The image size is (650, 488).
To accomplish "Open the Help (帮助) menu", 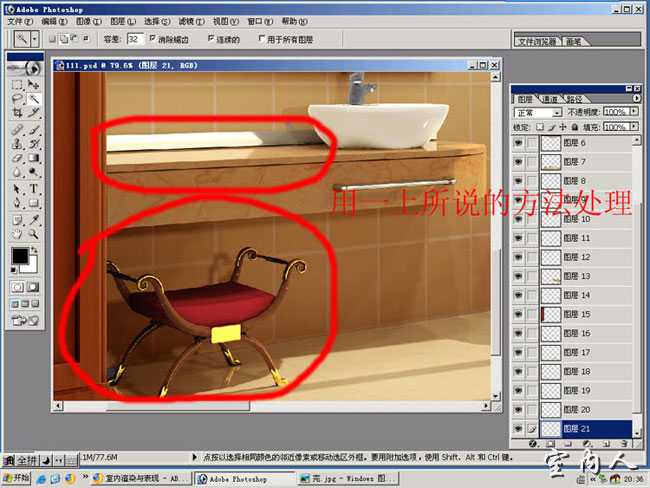I will (294, 21).
